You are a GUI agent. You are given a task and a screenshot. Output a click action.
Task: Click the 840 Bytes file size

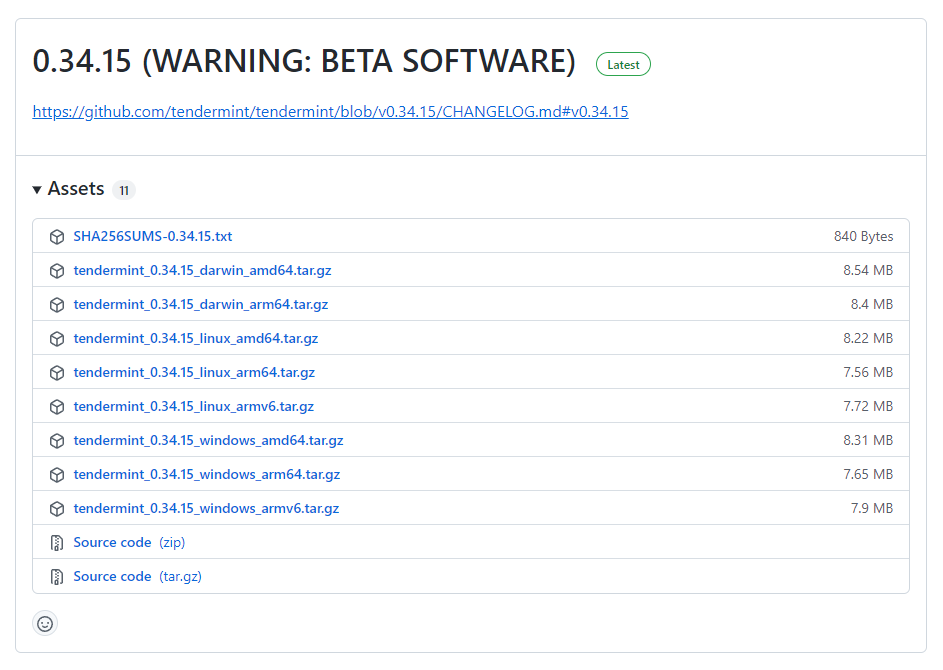863,236
